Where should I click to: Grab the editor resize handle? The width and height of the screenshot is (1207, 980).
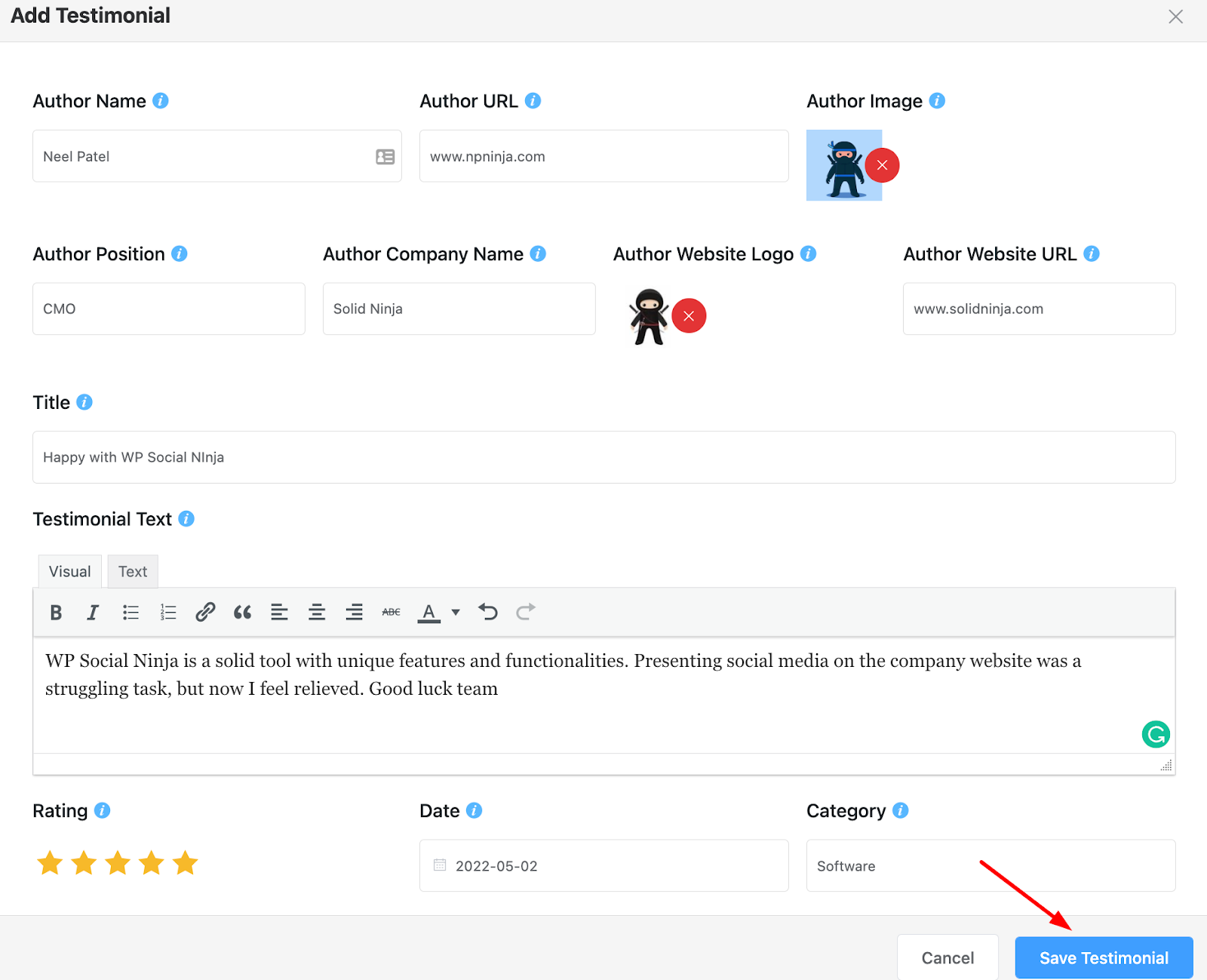[1166, 765]
